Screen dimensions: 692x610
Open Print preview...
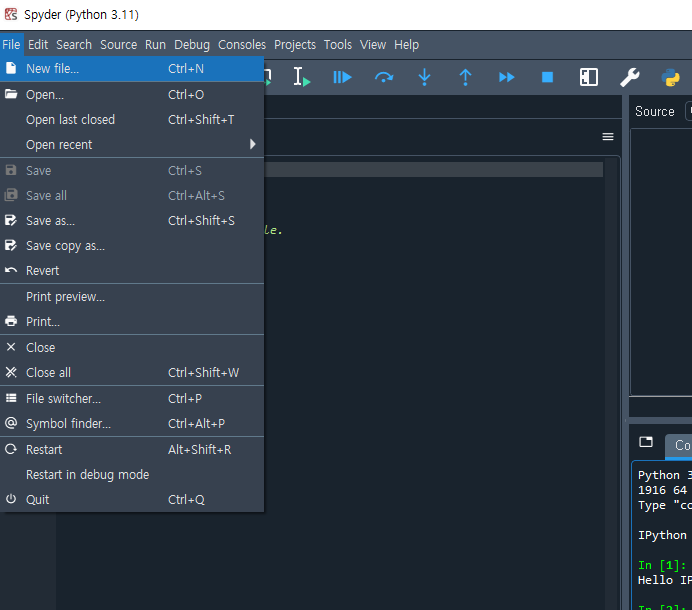132,297
